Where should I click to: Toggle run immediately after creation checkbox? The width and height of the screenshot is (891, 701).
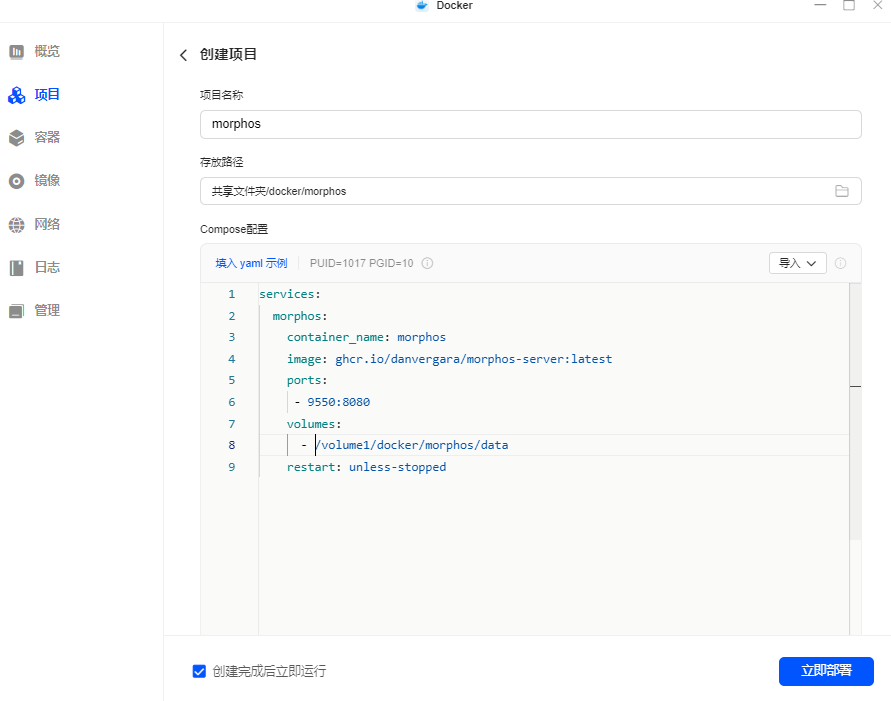199,671
